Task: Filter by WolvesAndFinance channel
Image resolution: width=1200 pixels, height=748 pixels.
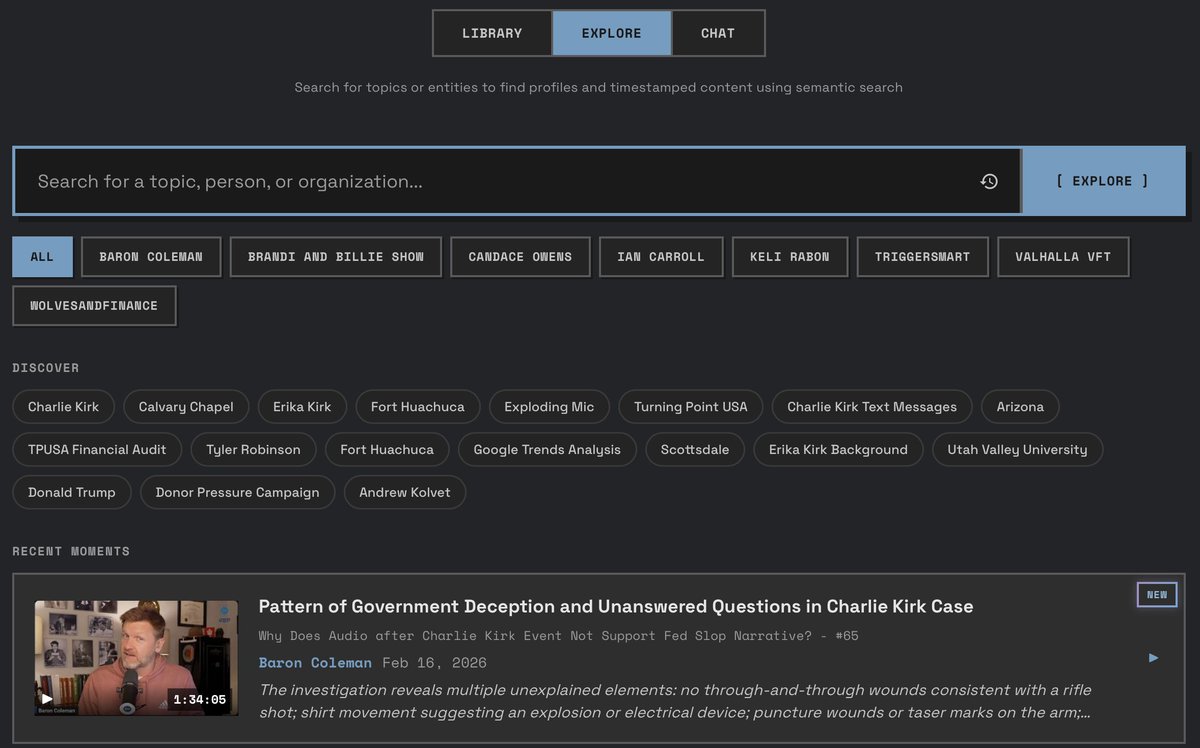Action: 94,306
